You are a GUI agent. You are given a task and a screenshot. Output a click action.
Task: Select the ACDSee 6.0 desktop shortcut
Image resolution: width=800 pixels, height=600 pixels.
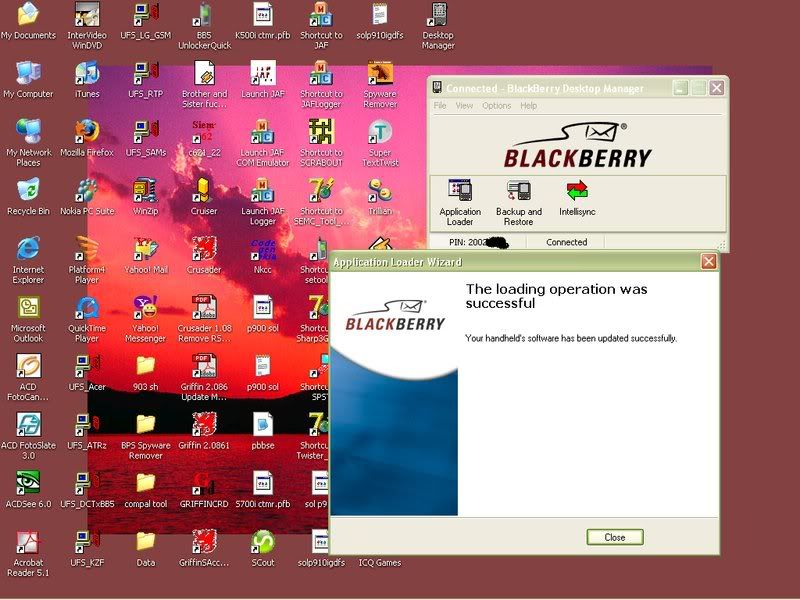28,491
